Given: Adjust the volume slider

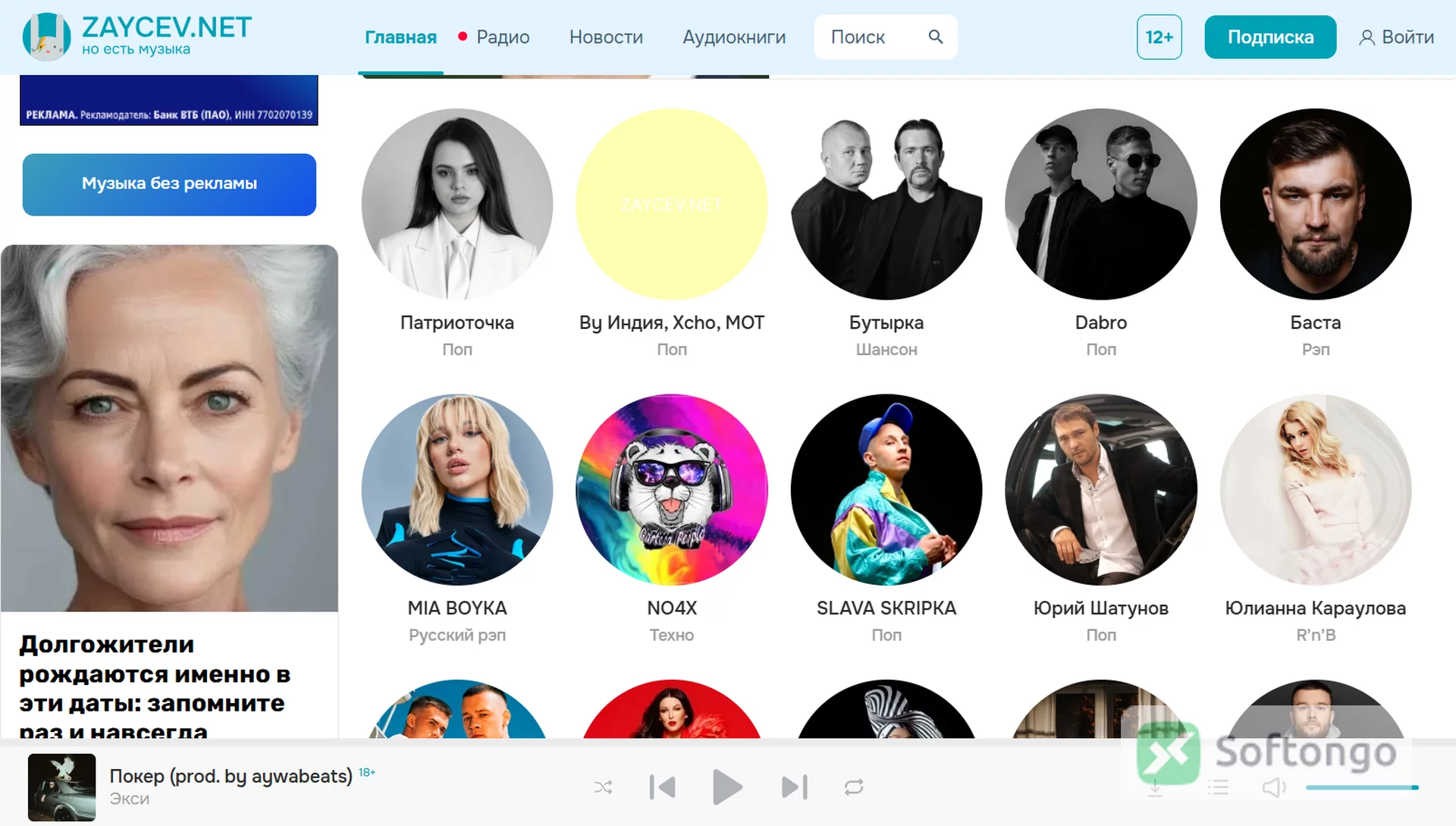Looking at the screenshot, I should [x=1362, y=787].
